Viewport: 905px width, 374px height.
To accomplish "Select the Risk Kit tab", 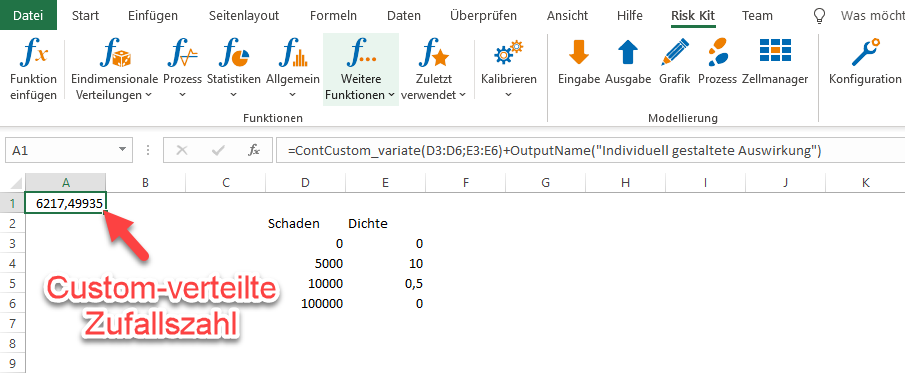I will tap(693, 16).
